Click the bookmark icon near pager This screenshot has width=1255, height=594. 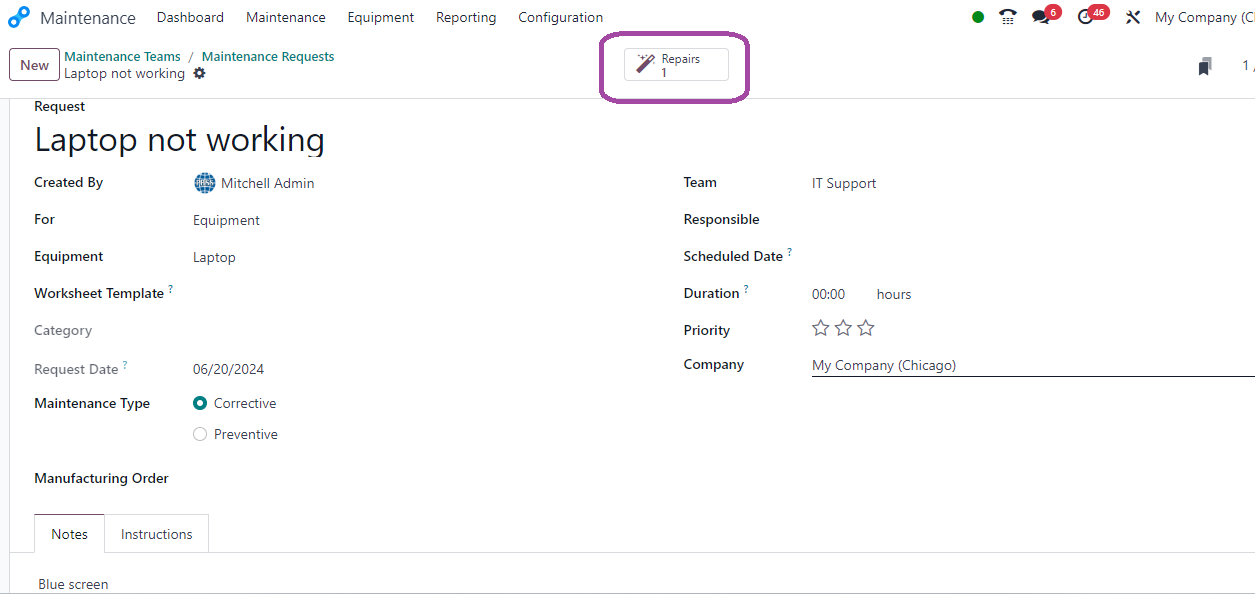point(1205,67)
